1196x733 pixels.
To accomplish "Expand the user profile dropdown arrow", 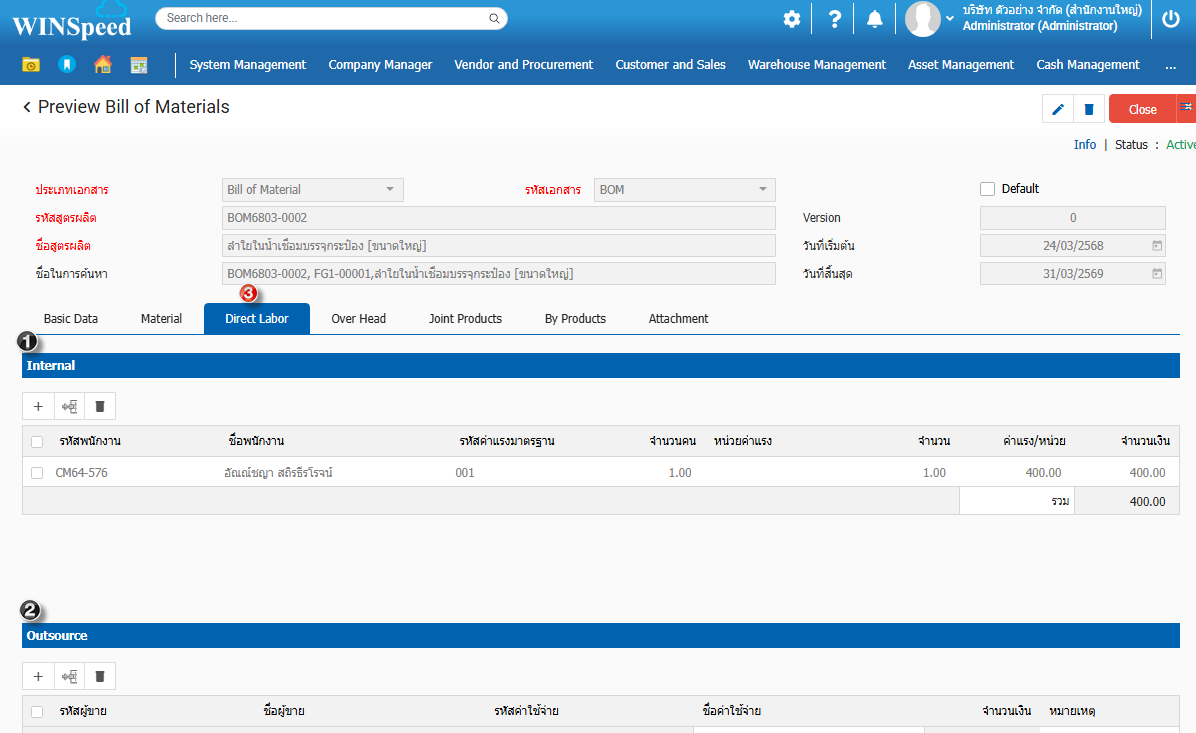I will [x=950, y=19].
